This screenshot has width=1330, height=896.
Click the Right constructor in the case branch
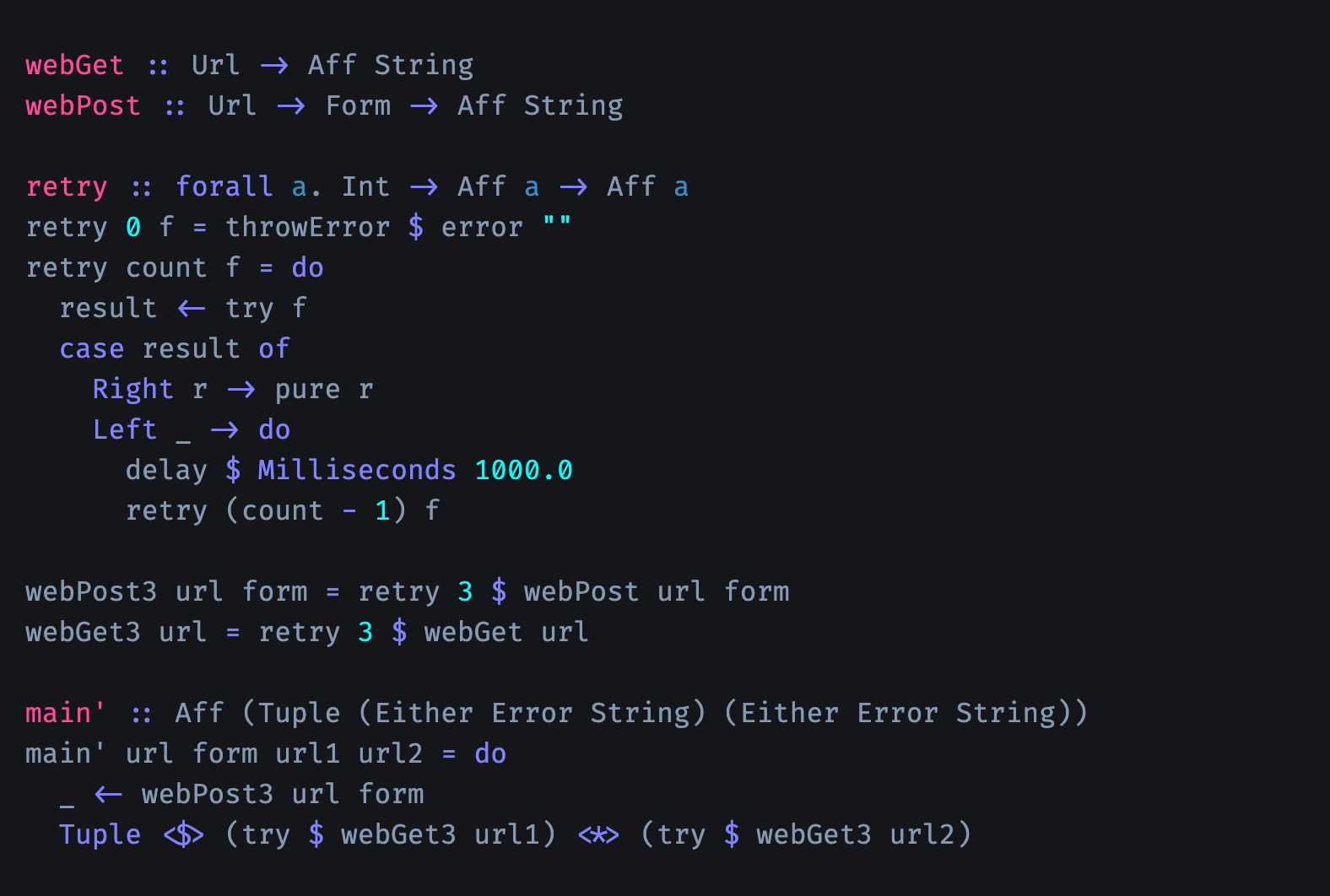(132, 389)
